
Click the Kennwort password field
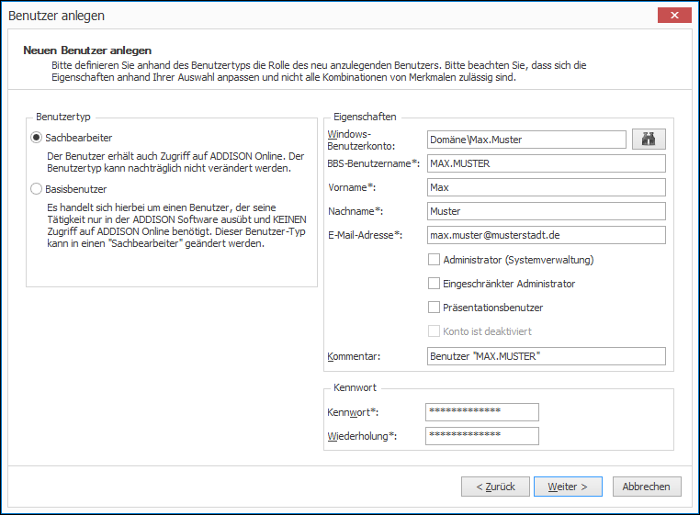(482, 412)
